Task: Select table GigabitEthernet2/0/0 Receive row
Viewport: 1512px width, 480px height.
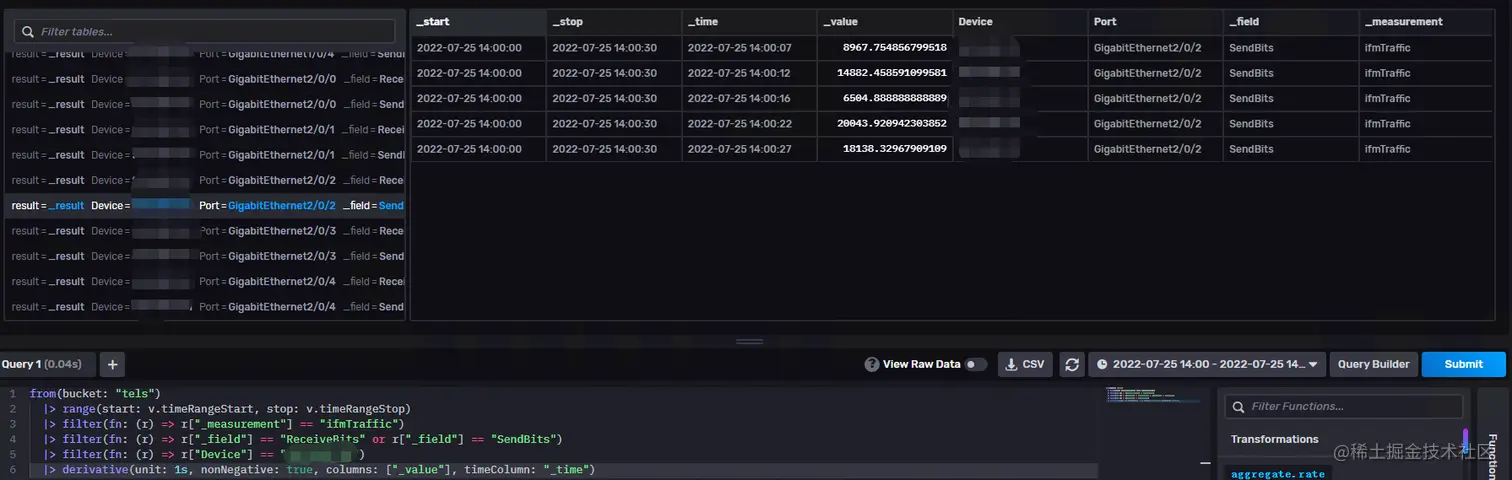Action: 205,79
